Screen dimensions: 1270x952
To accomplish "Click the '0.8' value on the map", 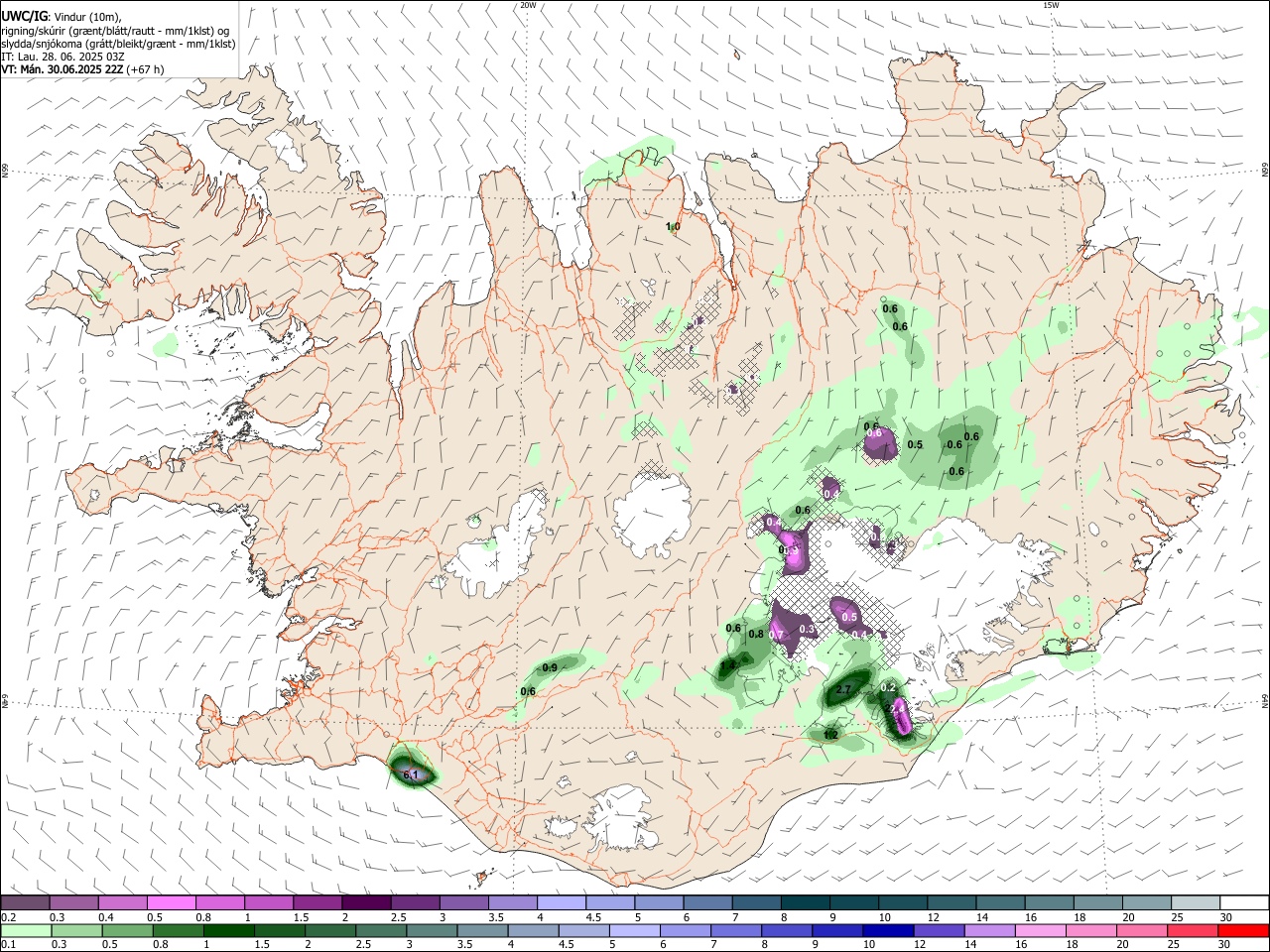I will [756, 634].
